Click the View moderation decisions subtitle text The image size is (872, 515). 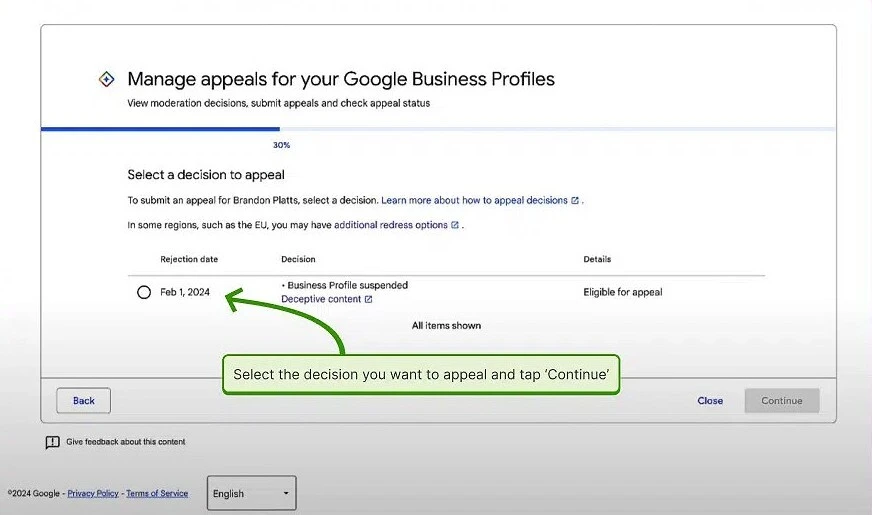tap(279, 103)
